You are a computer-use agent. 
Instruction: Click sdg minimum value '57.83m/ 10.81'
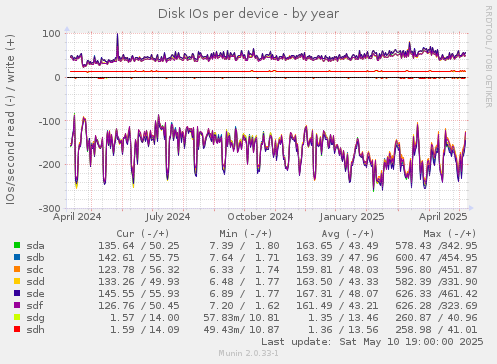coord(241,318)
